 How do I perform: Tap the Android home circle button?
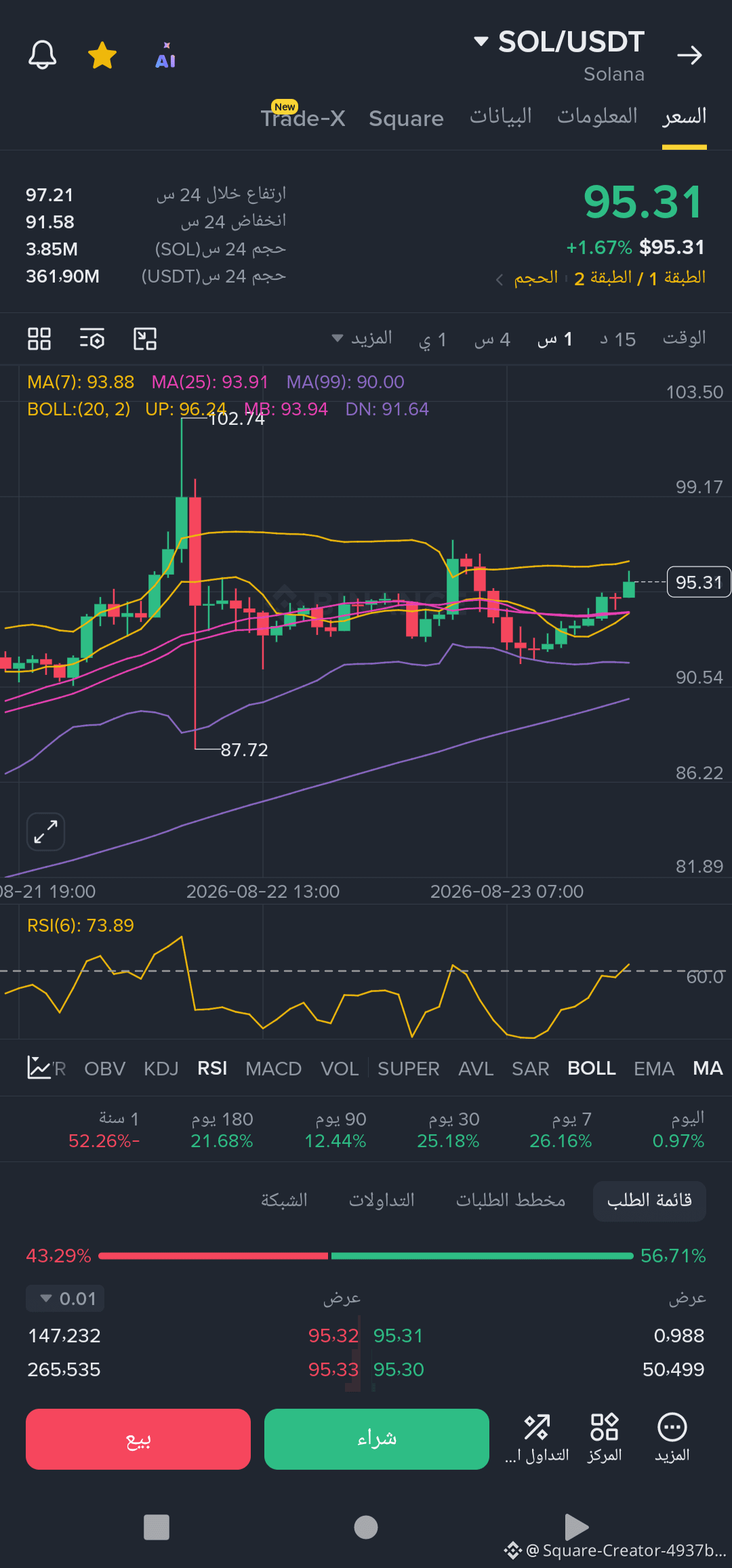(x=366, y=1527)
